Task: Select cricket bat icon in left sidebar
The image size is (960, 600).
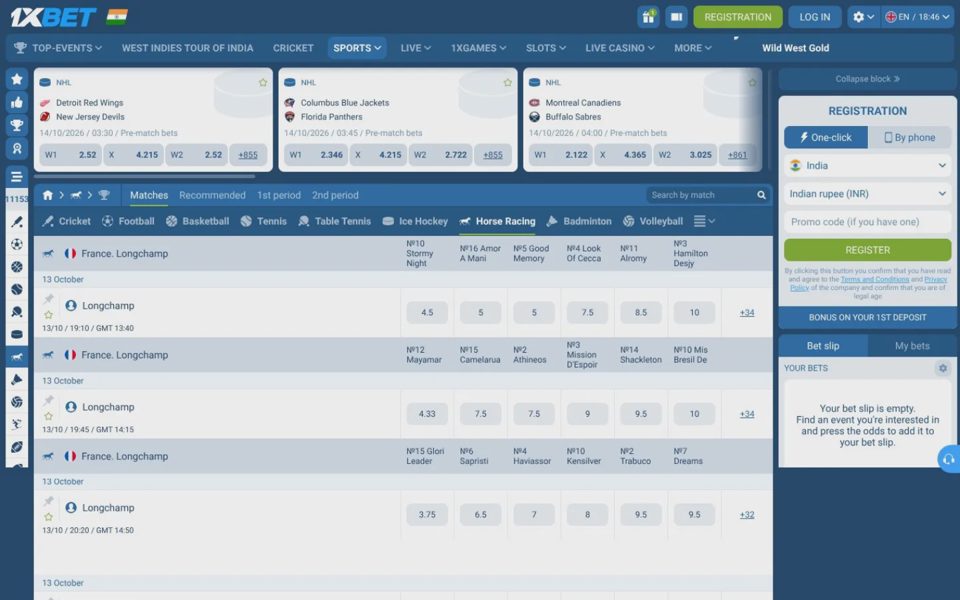Action: tap(17, 222)
